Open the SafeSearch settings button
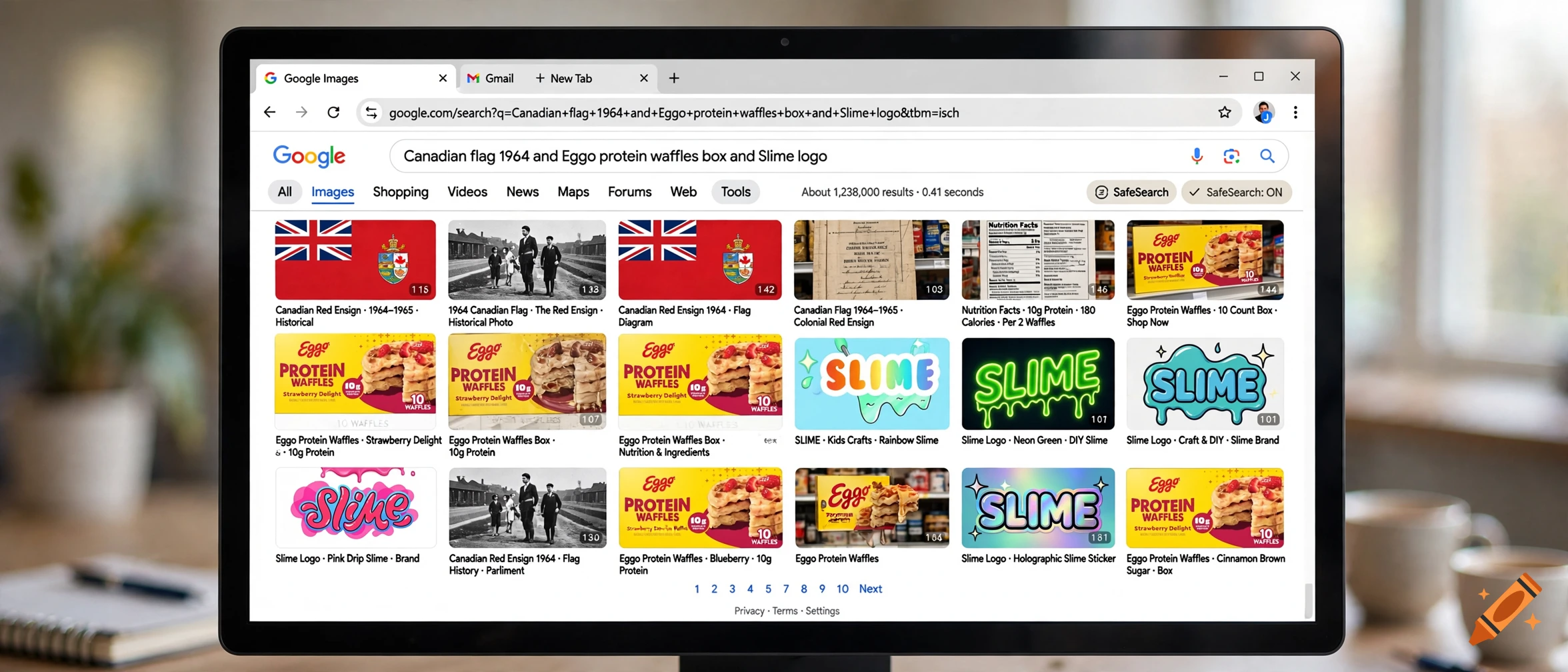The height and width of the screenshot is (672, 1568). tap(1131, 192)
